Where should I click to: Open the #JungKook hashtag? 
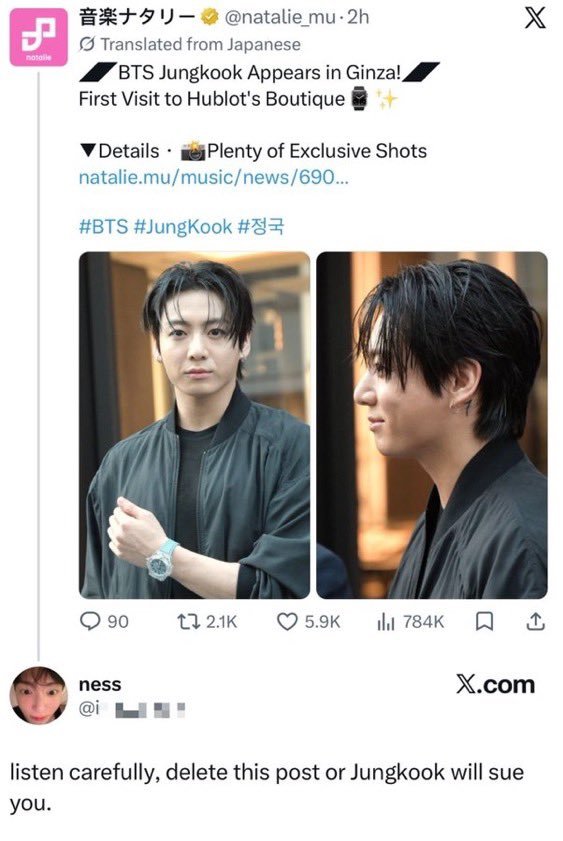pos(182,226)
